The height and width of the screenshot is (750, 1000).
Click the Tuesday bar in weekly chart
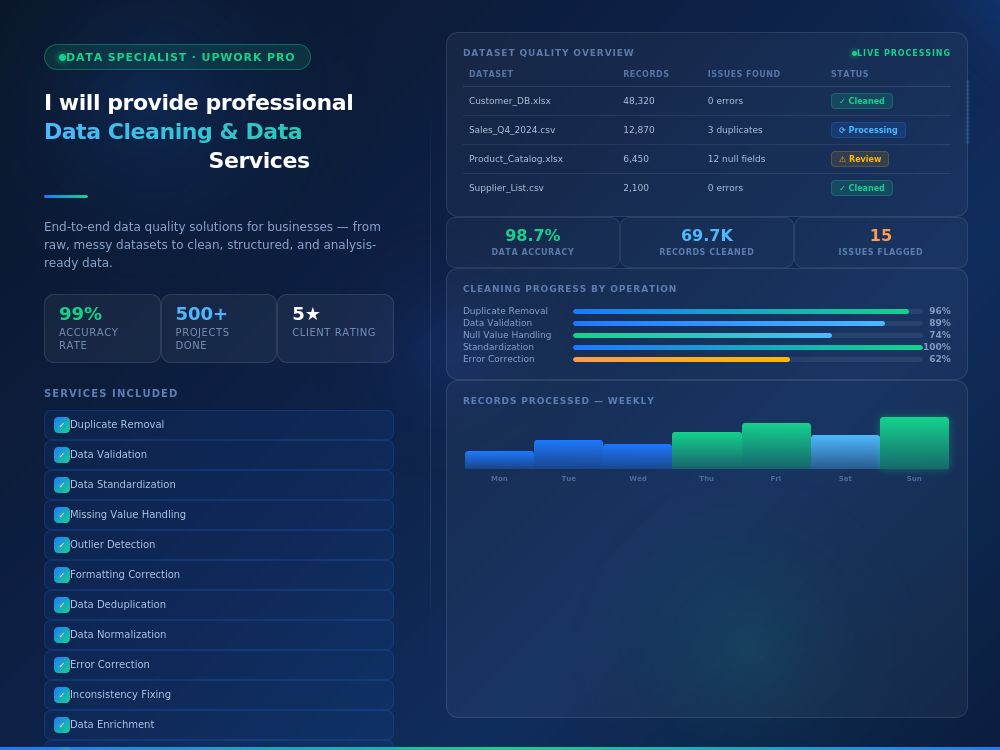[x=568, y=455]
